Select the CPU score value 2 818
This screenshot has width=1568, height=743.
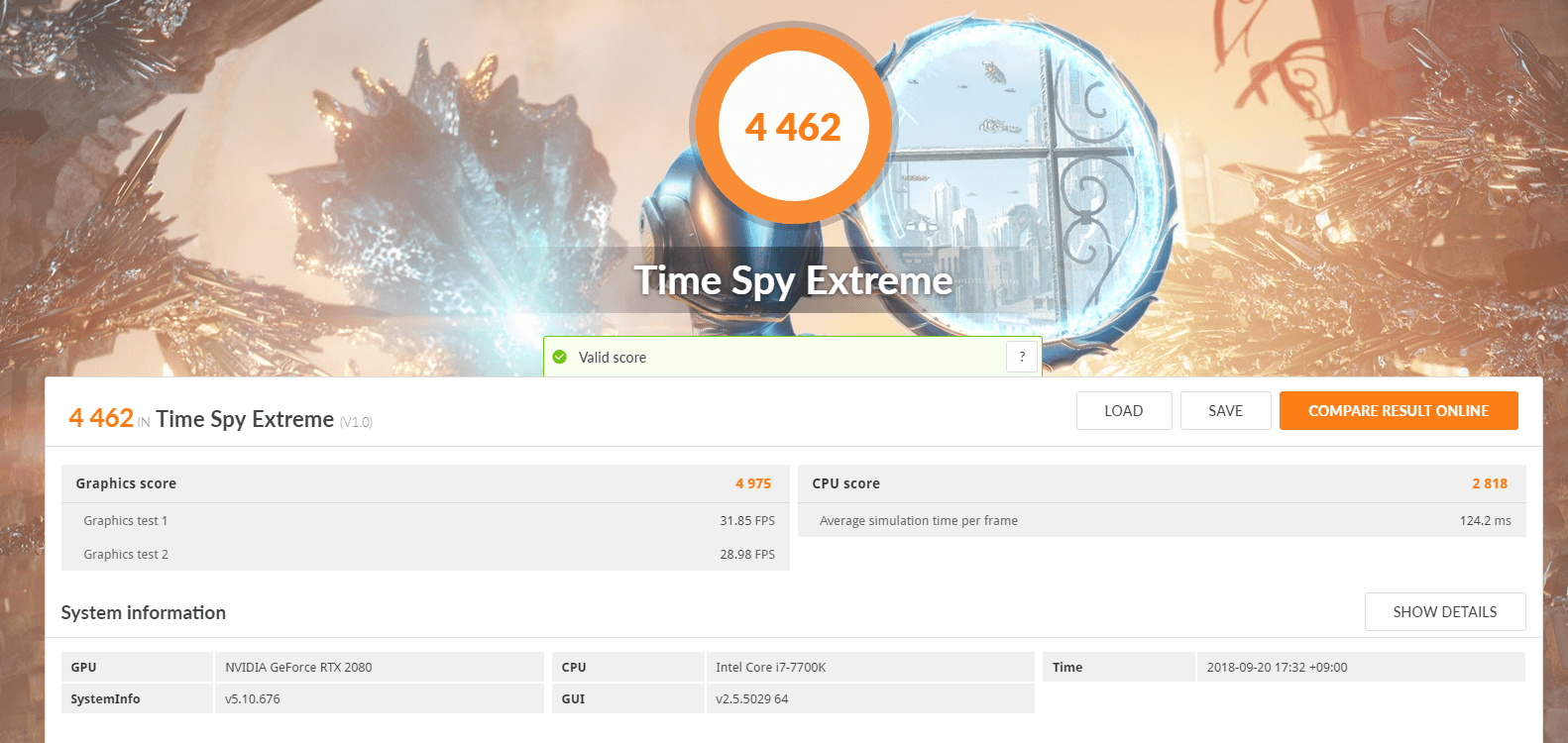coord(1490,483)
